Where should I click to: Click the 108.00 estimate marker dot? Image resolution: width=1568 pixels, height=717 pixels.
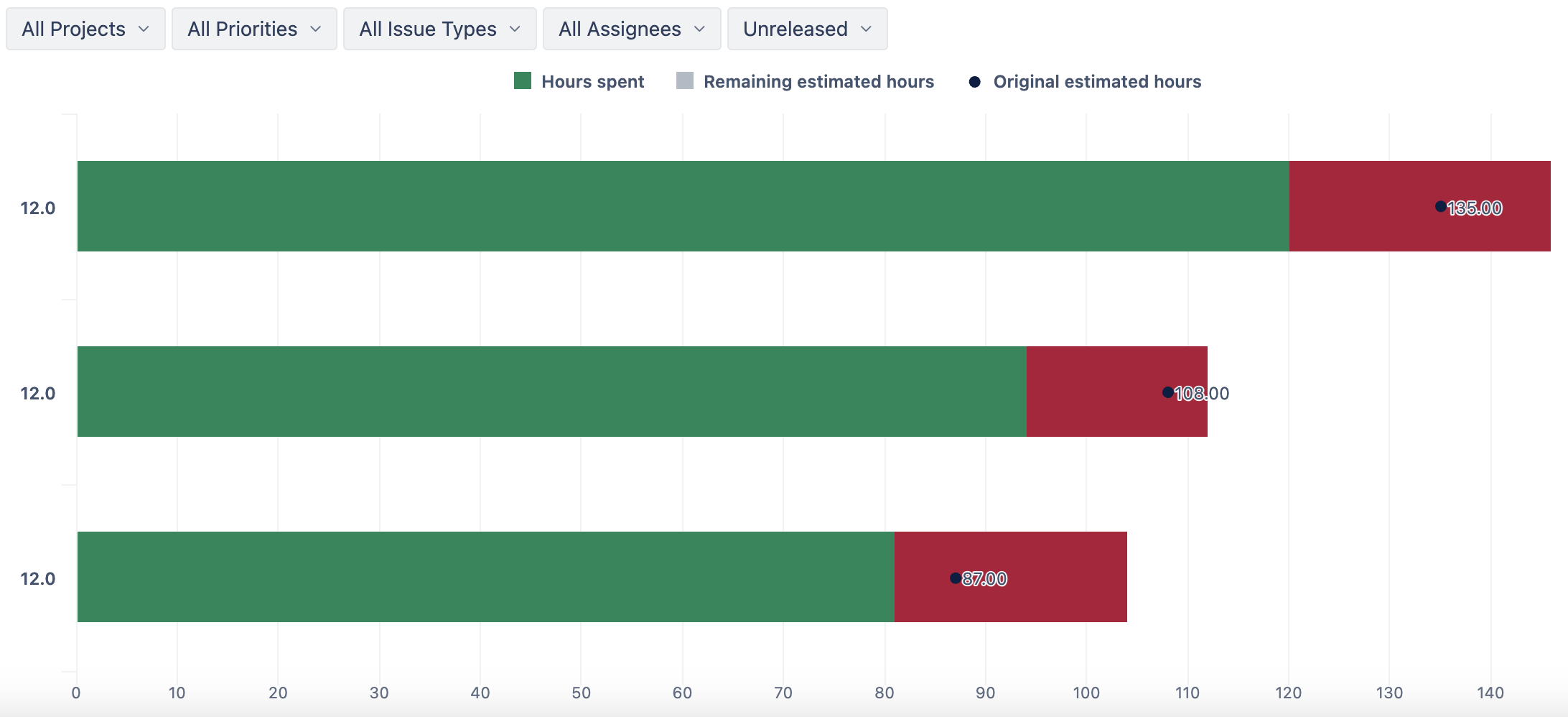point(1168,392)
